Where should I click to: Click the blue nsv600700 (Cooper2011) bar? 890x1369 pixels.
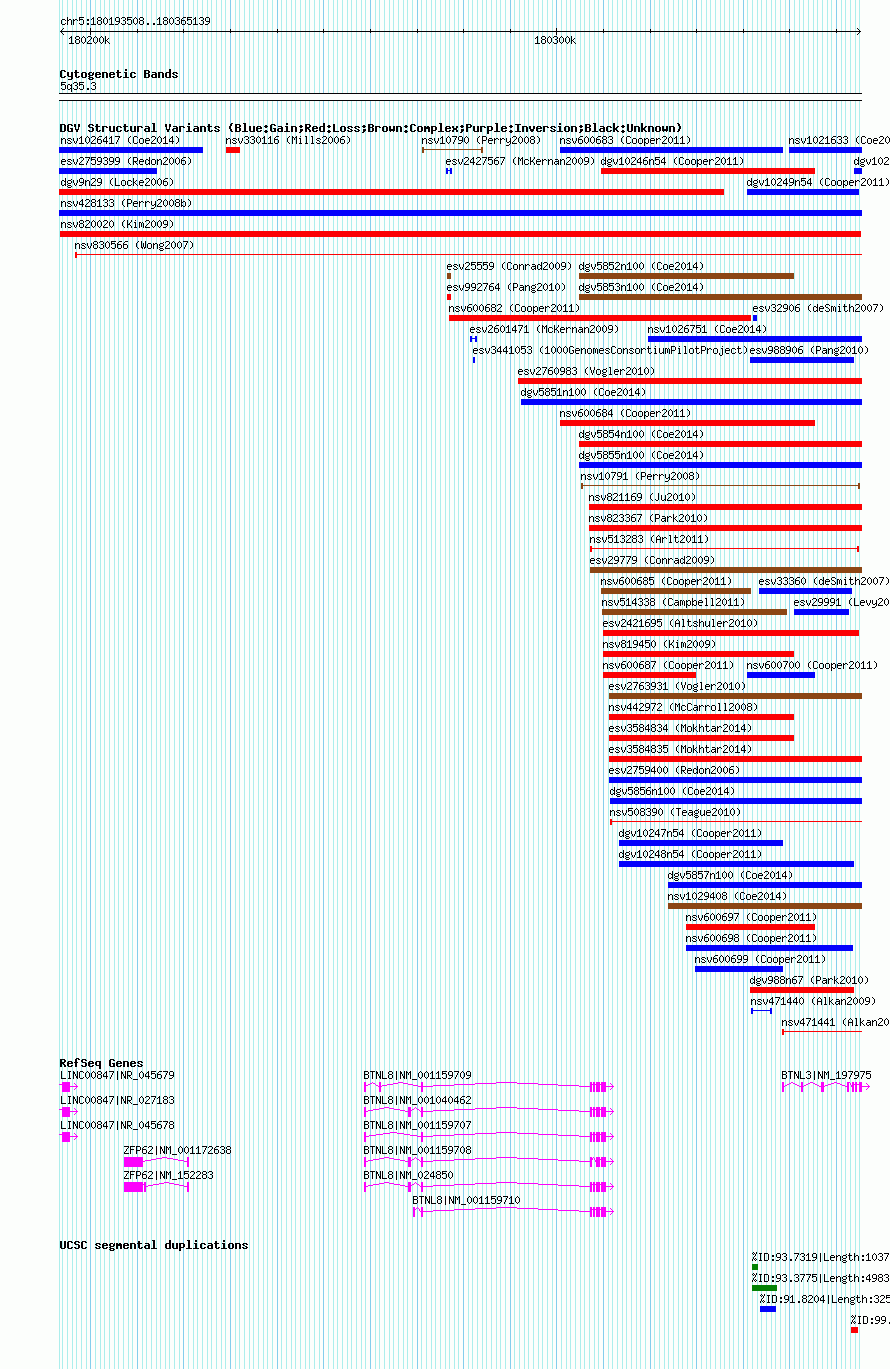click(x=781, y=675)
